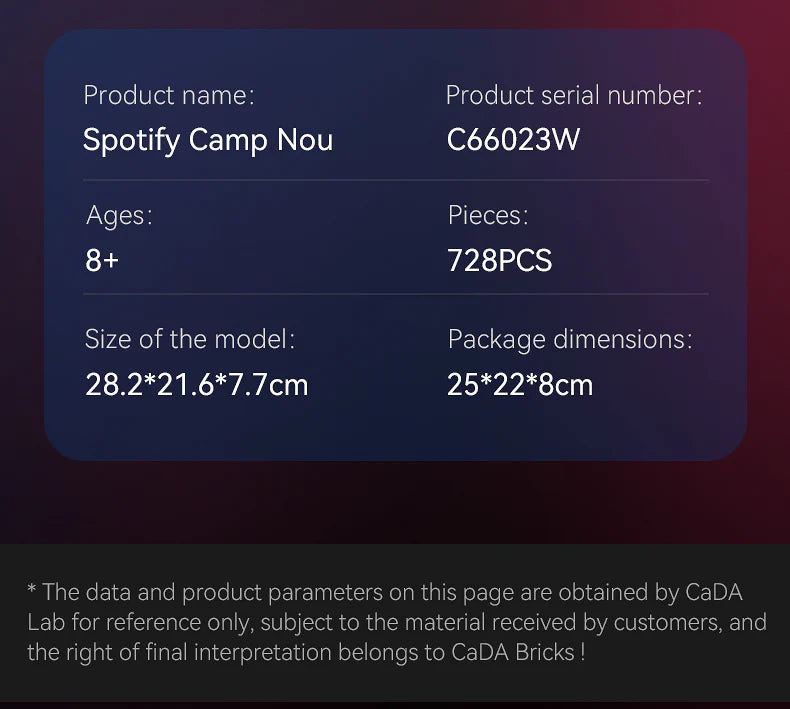
Task: Click the '8+' age value
Action: 101,261
